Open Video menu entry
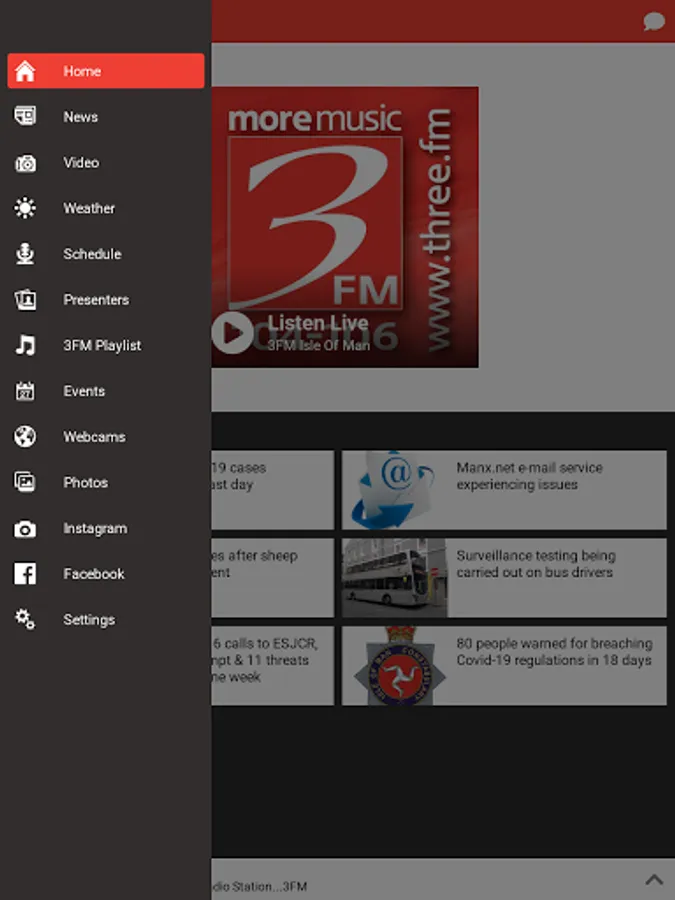The image size is (675, 900). click(106, 162)
